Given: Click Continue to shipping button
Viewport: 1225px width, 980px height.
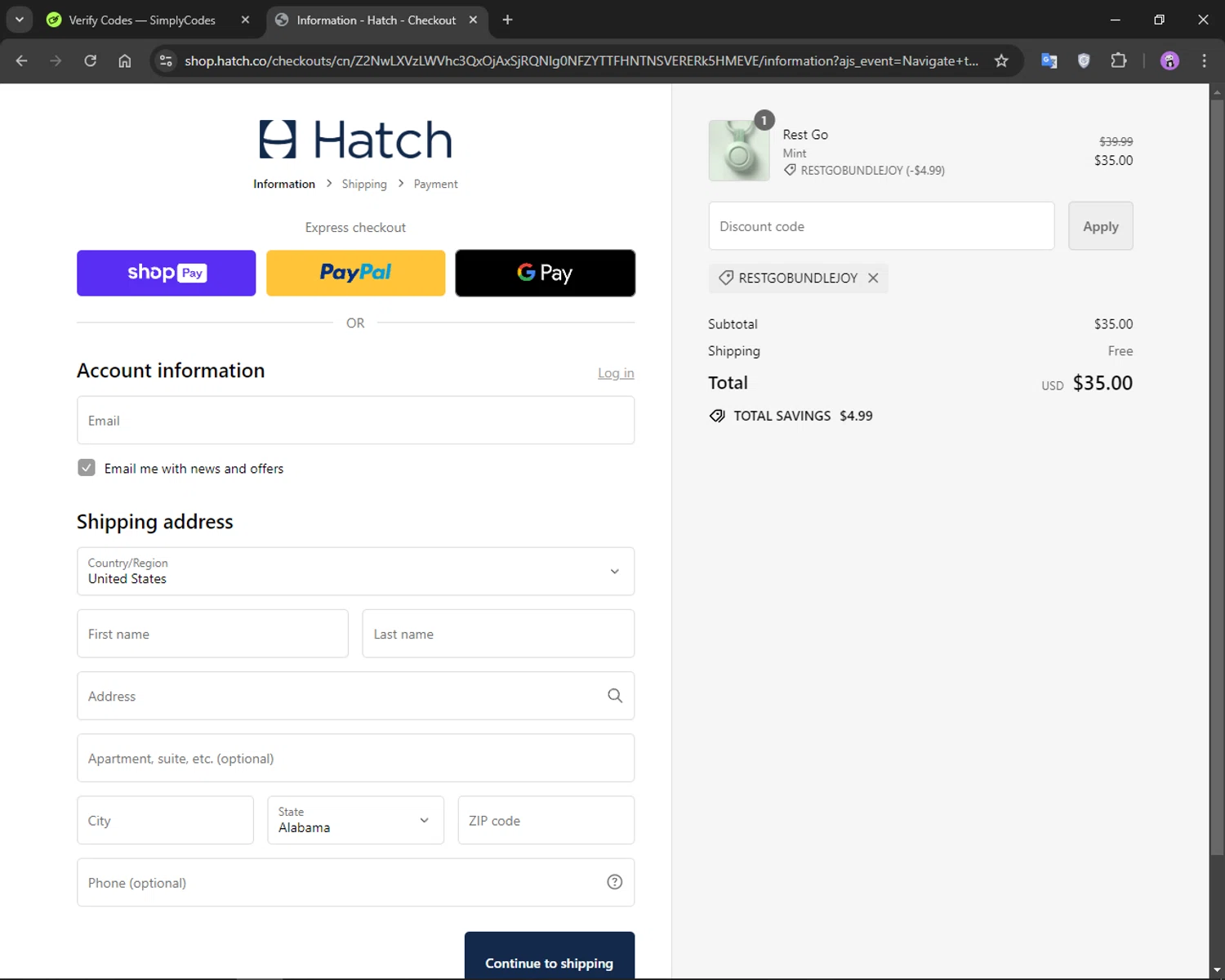Looking at the screenshot, I should (x=550, y=955).
